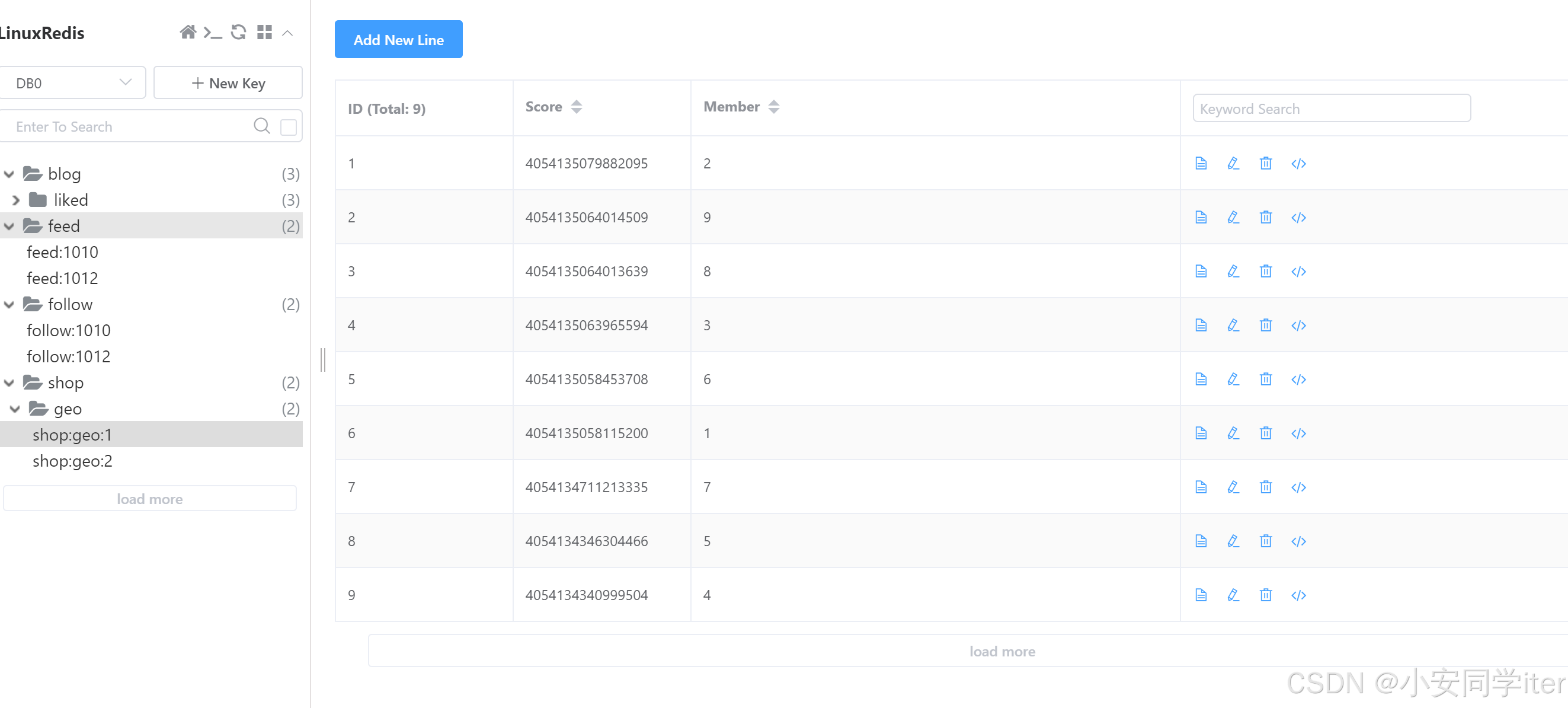The height and width of the screenshot is (708, 1568).
Task: Click the New Key button
Action: click(x=228, y=83)
